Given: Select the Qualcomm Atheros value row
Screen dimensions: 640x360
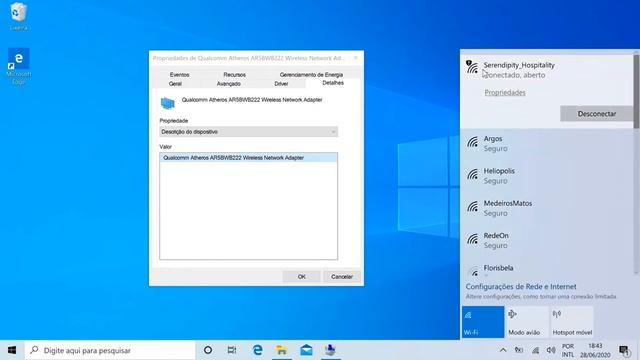Looking at the screenshot, I should click(x=249, y=158).
